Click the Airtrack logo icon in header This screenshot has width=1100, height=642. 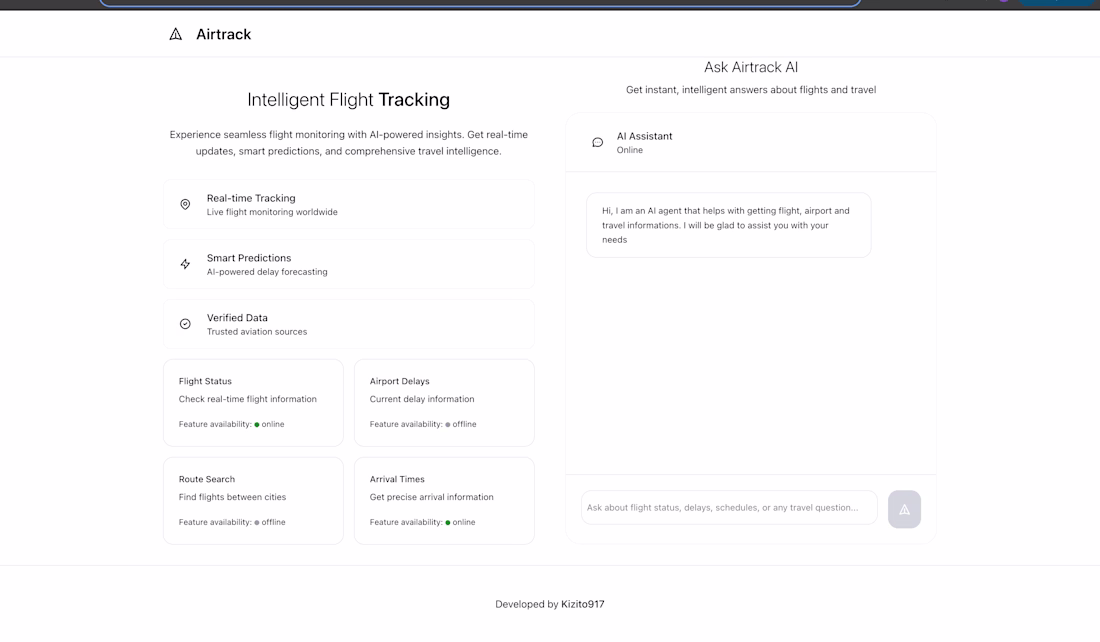point(176,34)
